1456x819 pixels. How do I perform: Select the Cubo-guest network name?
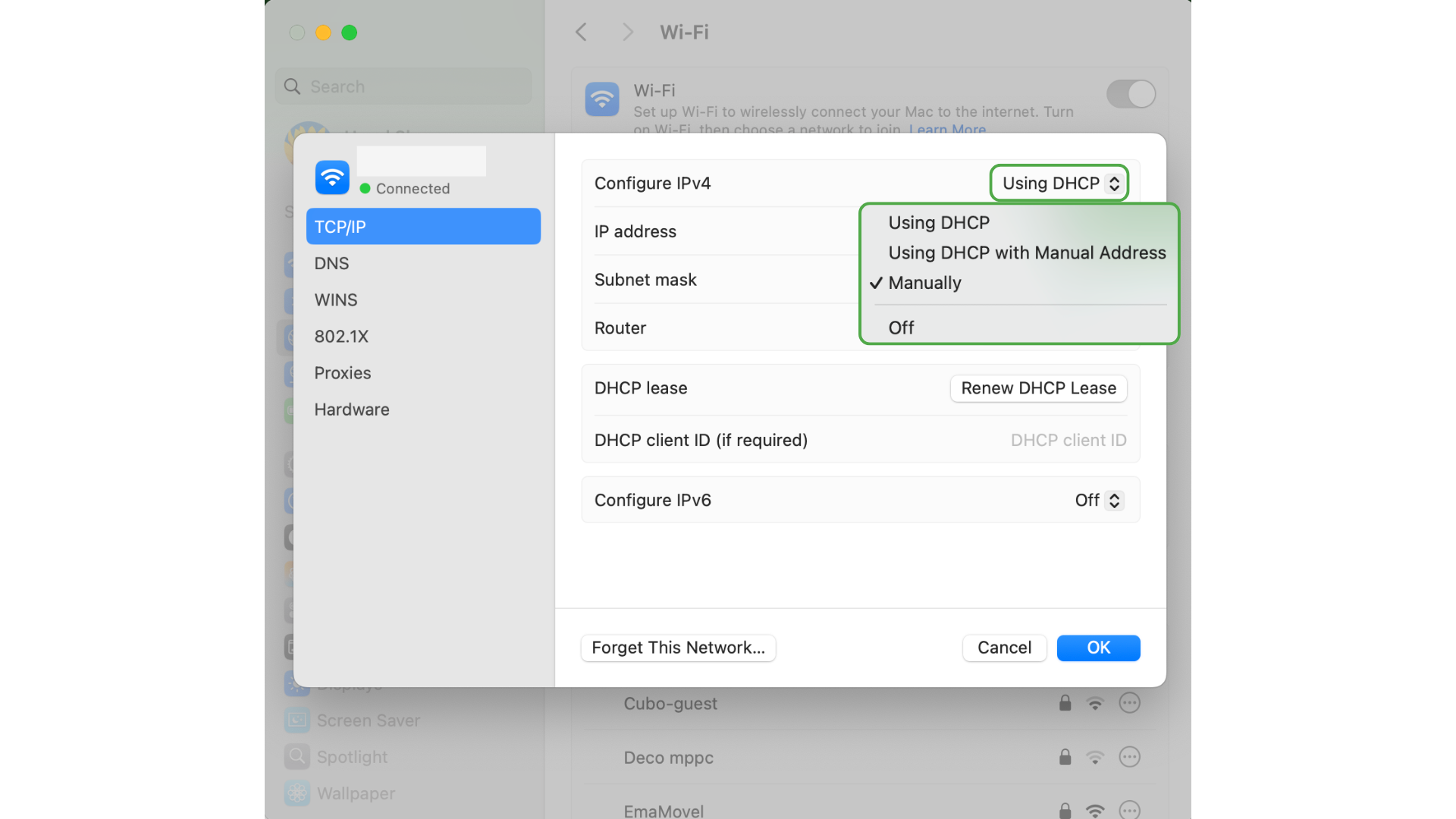(x=670, y=704)
